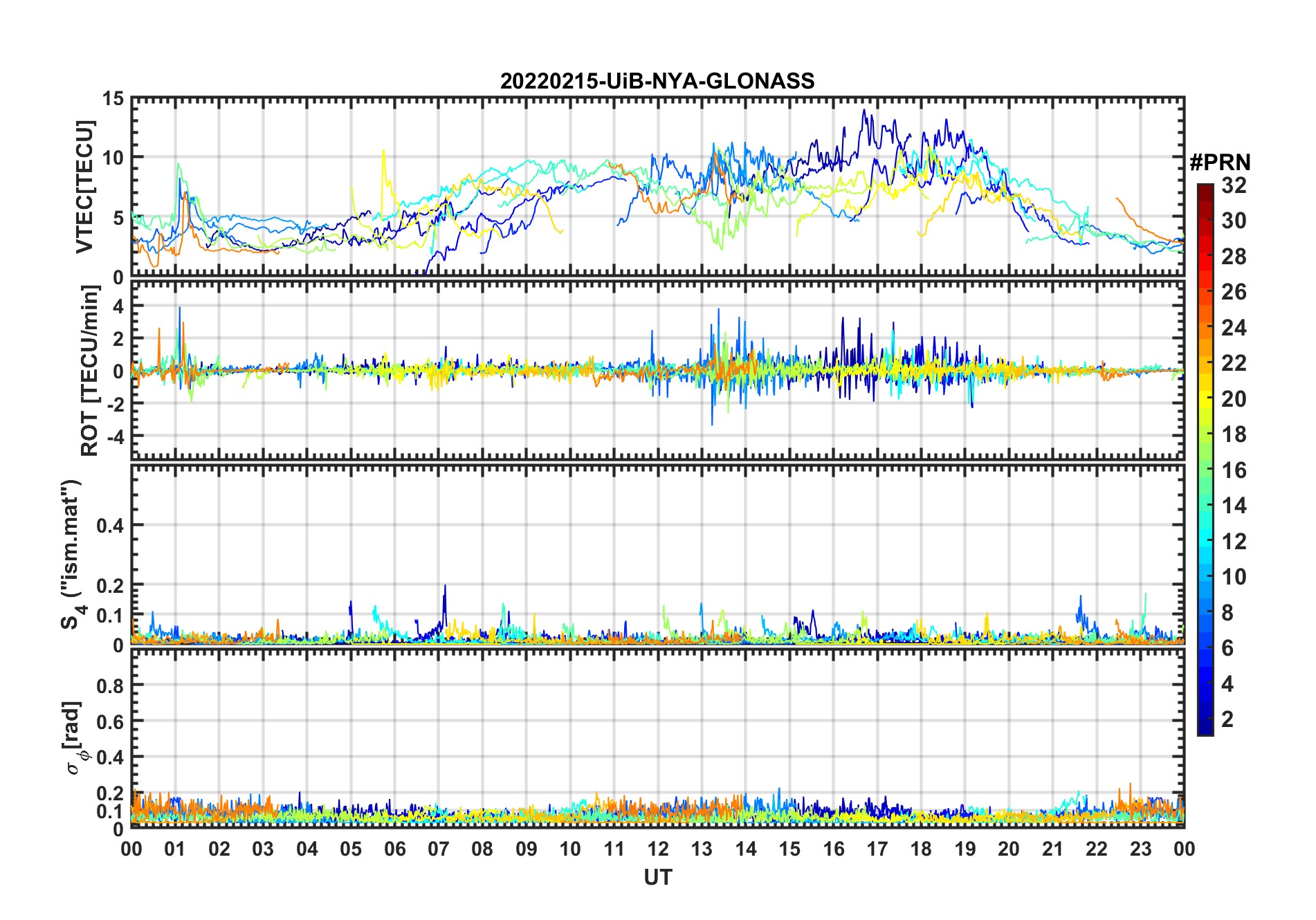Image resolution: width=1316 pixels, height=920 pixels.
Task: Click the x-axis hour label 01
Action: tap(175, 849)
